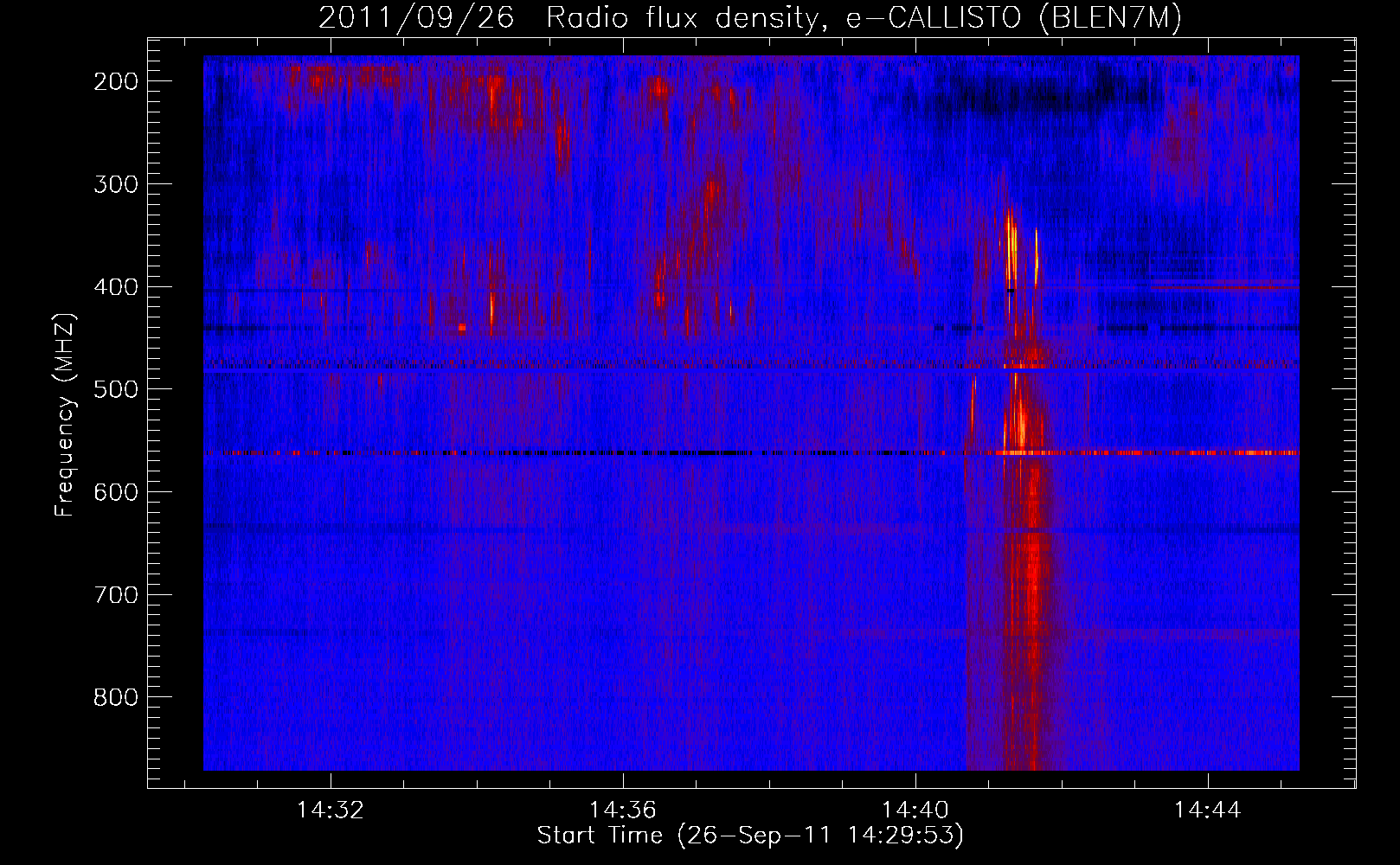The image size is (1400, 865).
Task: Click the plot title '2011/09/26 Radio flux density'
Action: click(x=750, y=18)
